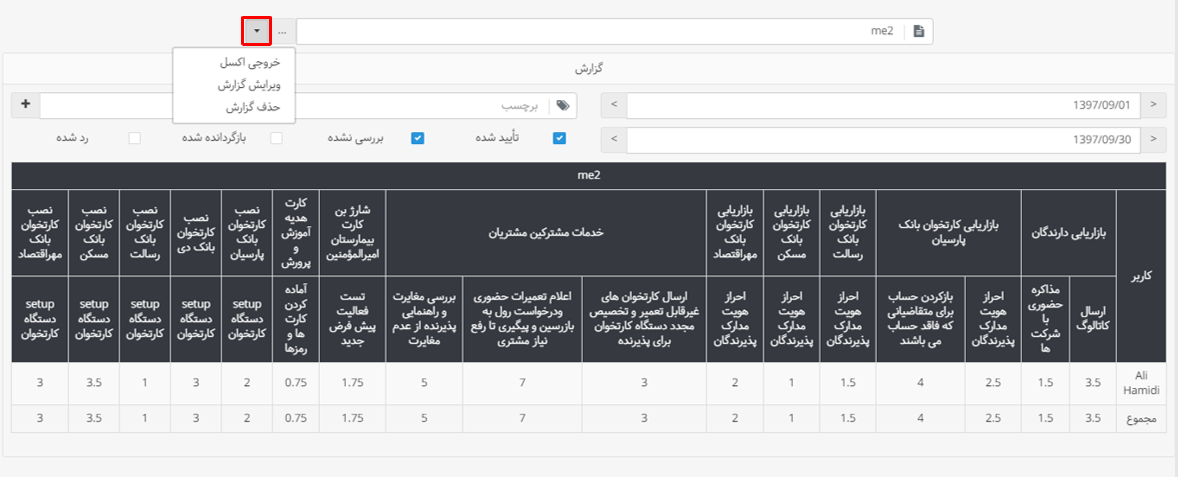Click the < arrow beside the 1397/09/30 field

614,140
